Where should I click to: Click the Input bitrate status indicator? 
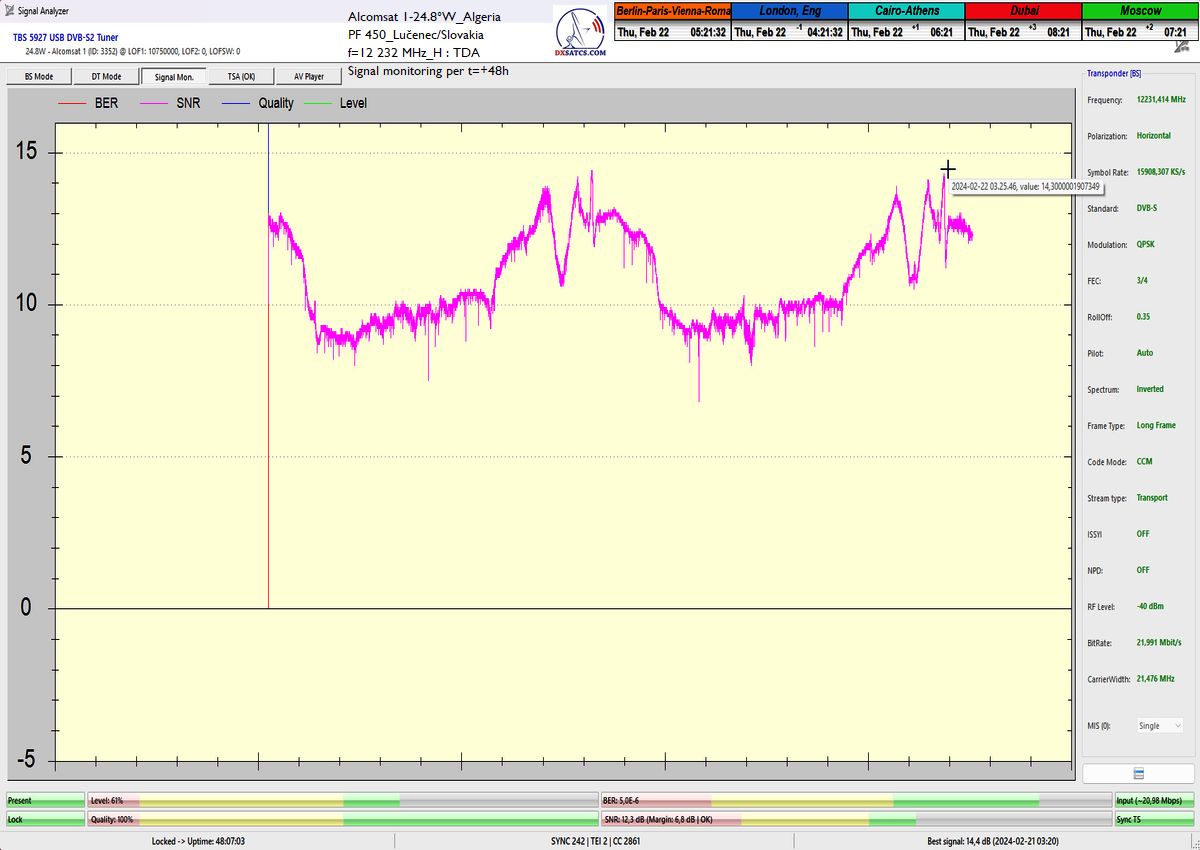click(1154, 801)
